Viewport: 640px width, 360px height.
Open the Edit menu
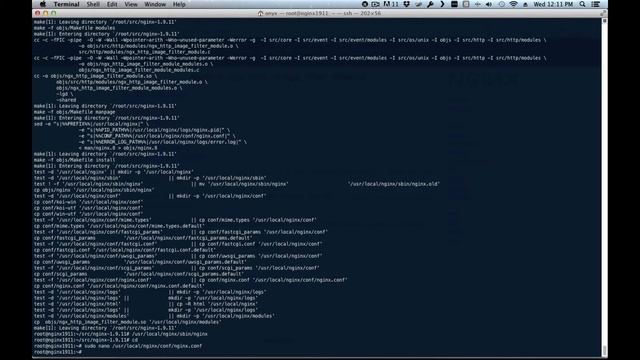[112, 4]
